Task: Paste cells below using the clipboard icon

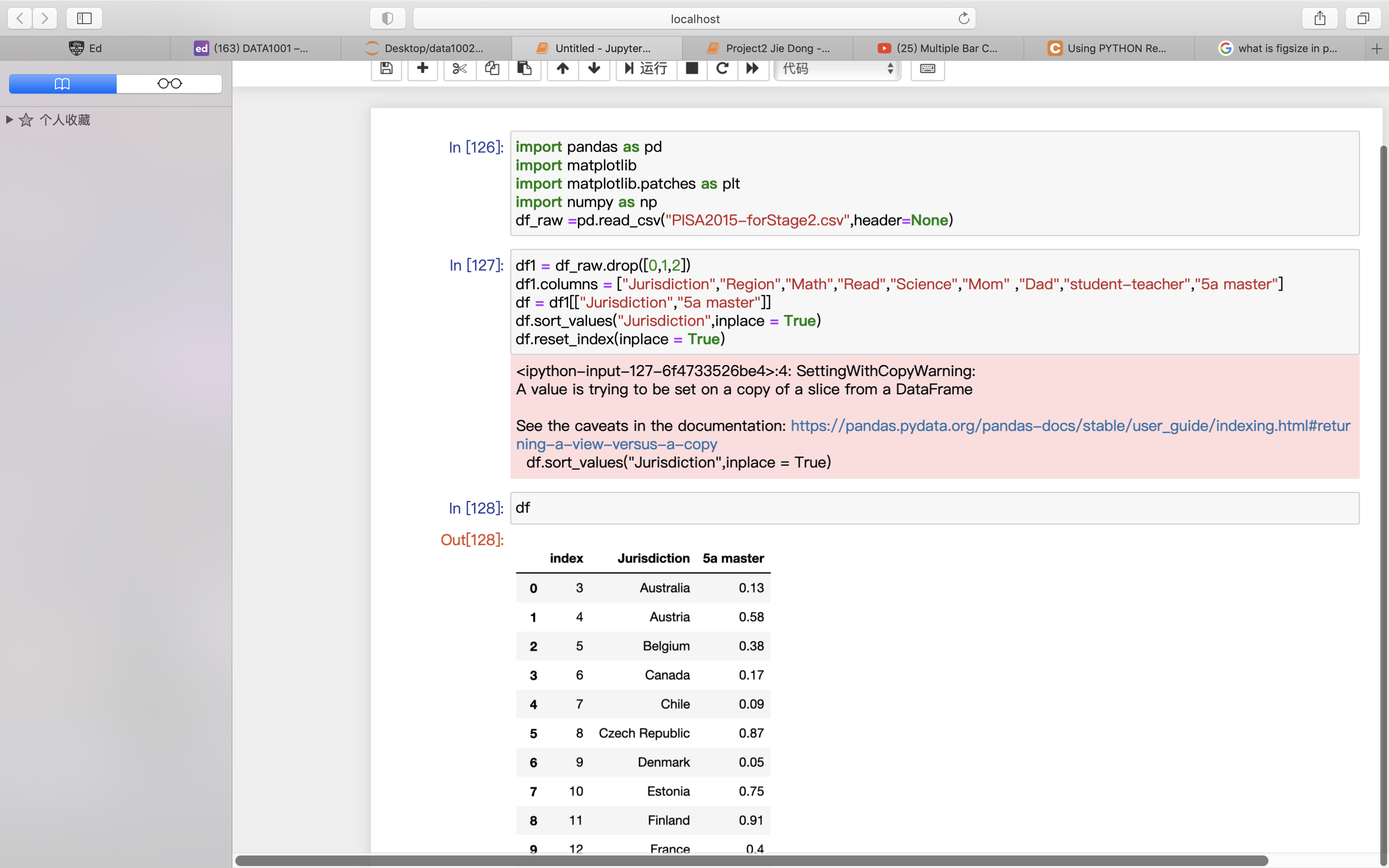Action: coord(524,69)
